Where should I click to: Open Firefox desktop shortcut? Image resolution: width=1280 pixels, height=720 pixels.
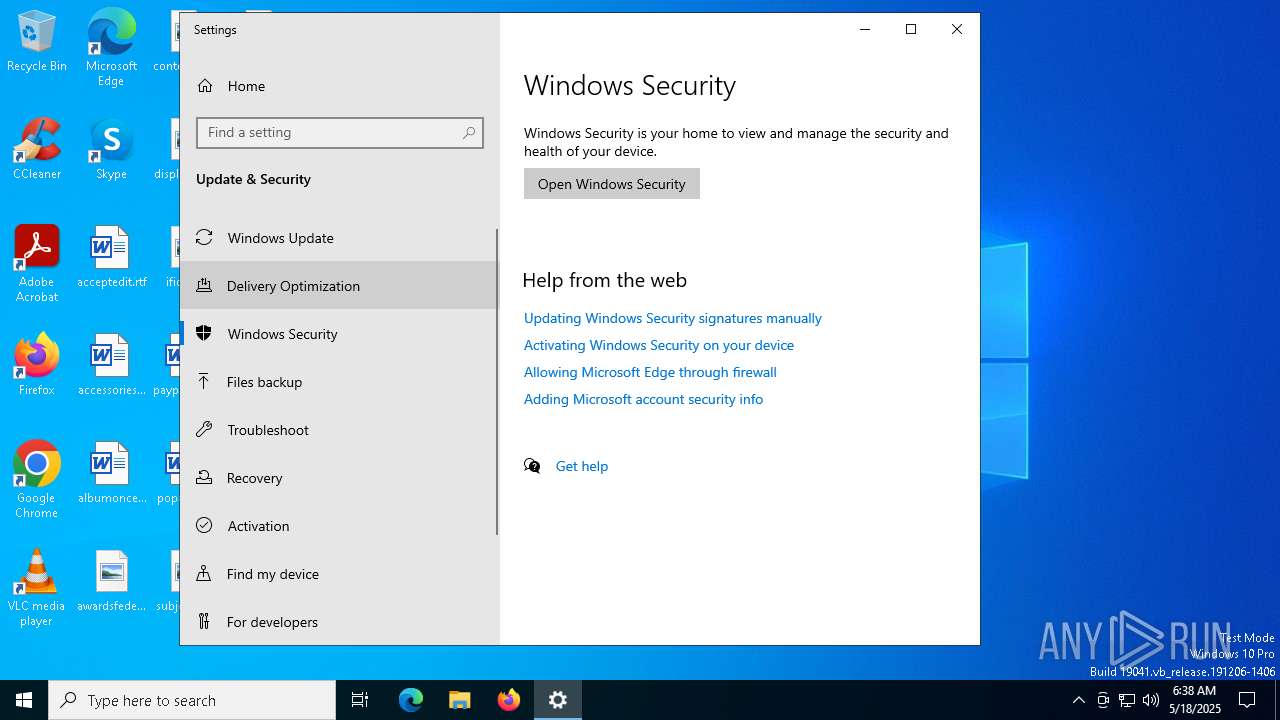point(37,365)
